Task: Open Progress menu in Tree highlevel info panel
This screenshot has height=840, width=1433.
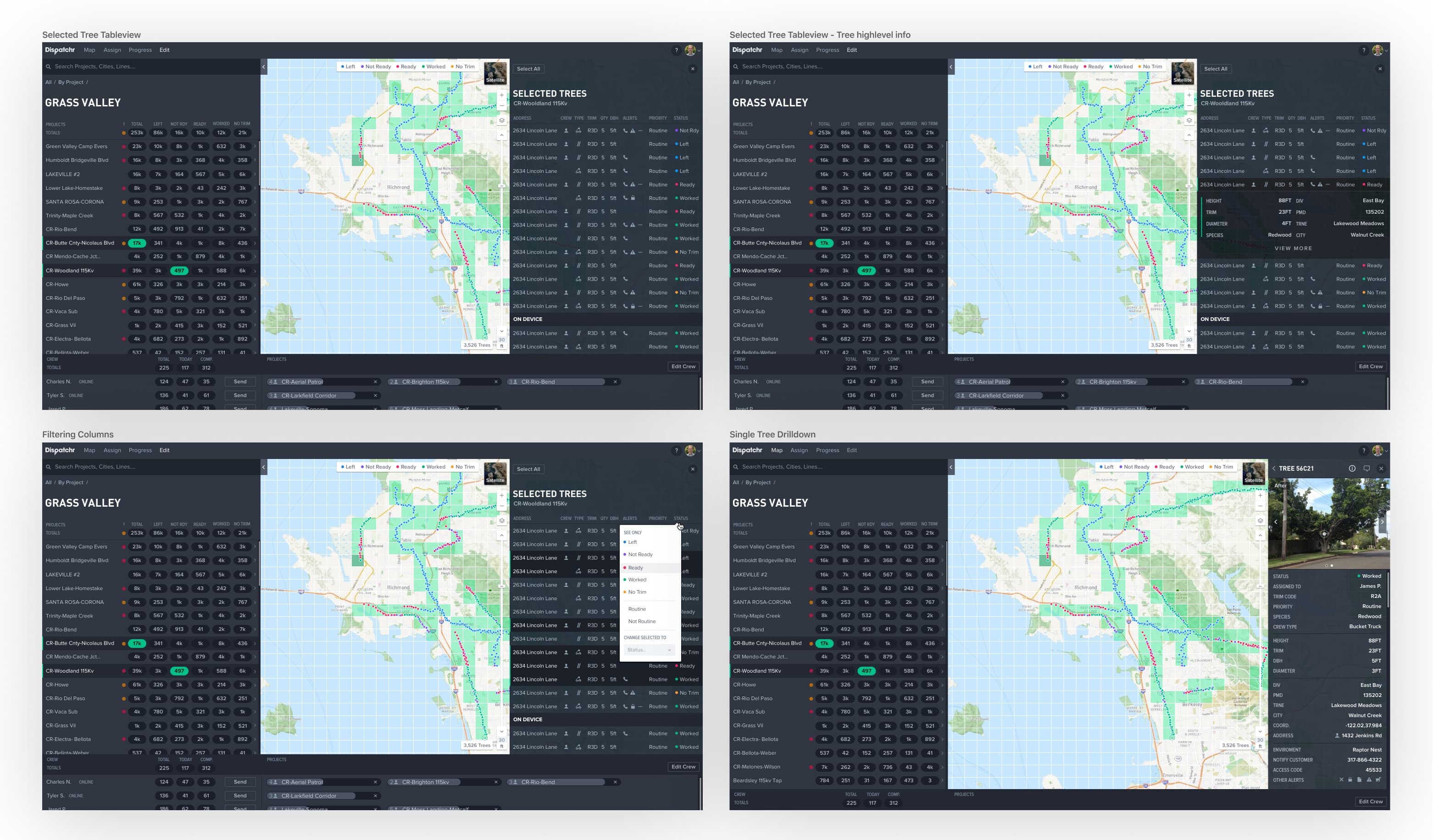Action: point(828,50)
